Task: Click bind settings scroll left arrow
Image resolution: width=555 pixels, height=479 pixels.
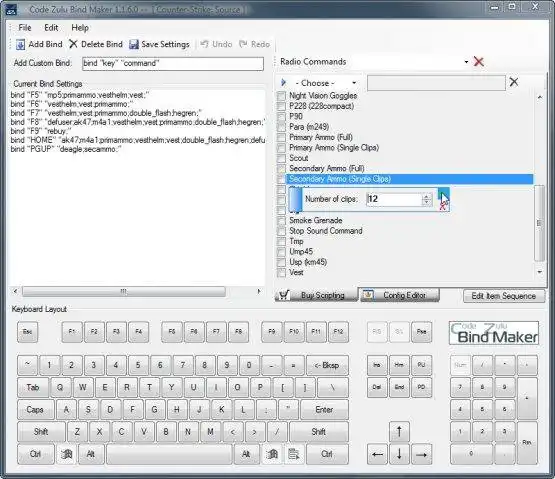Action: click(15, 291)
